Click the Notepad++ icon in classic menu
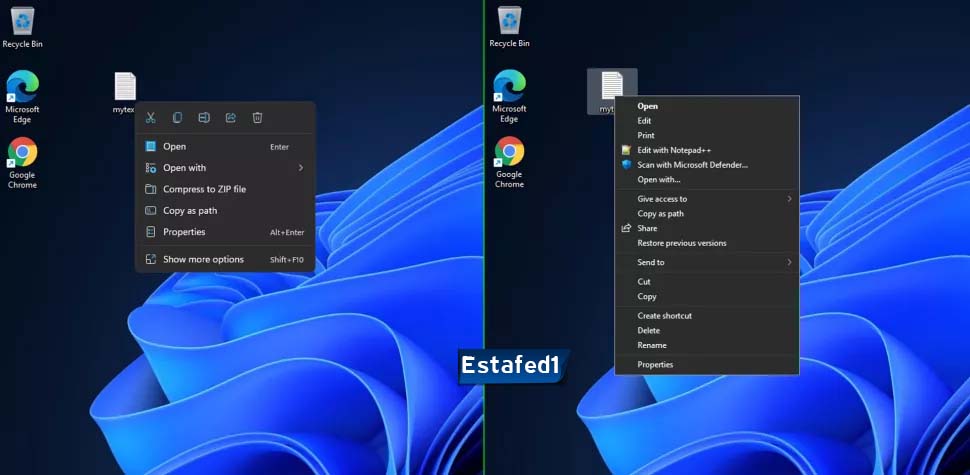970x475 pixels. 626,150
